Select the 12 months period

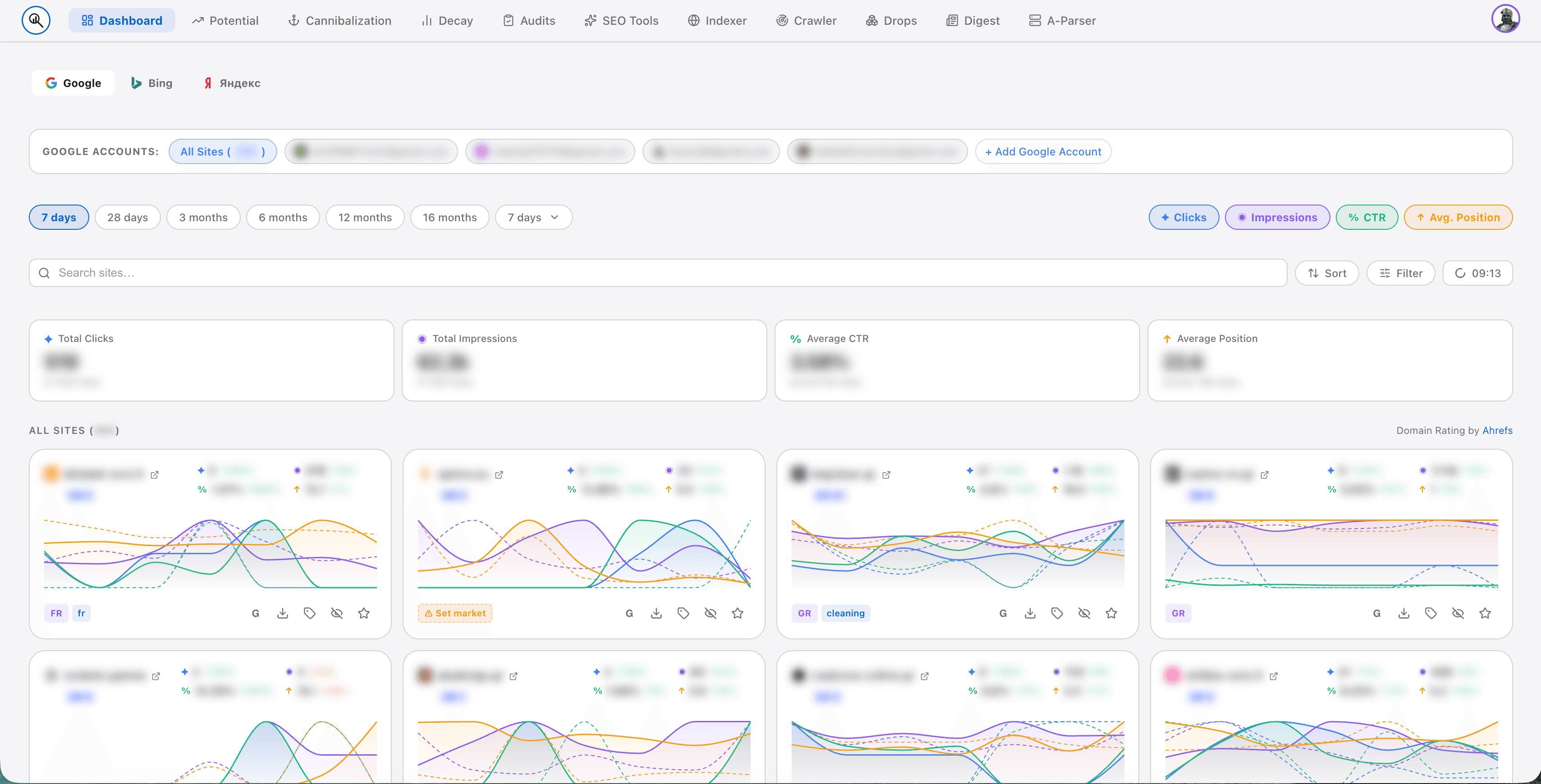pyautogui.click(x=365, y=217)
